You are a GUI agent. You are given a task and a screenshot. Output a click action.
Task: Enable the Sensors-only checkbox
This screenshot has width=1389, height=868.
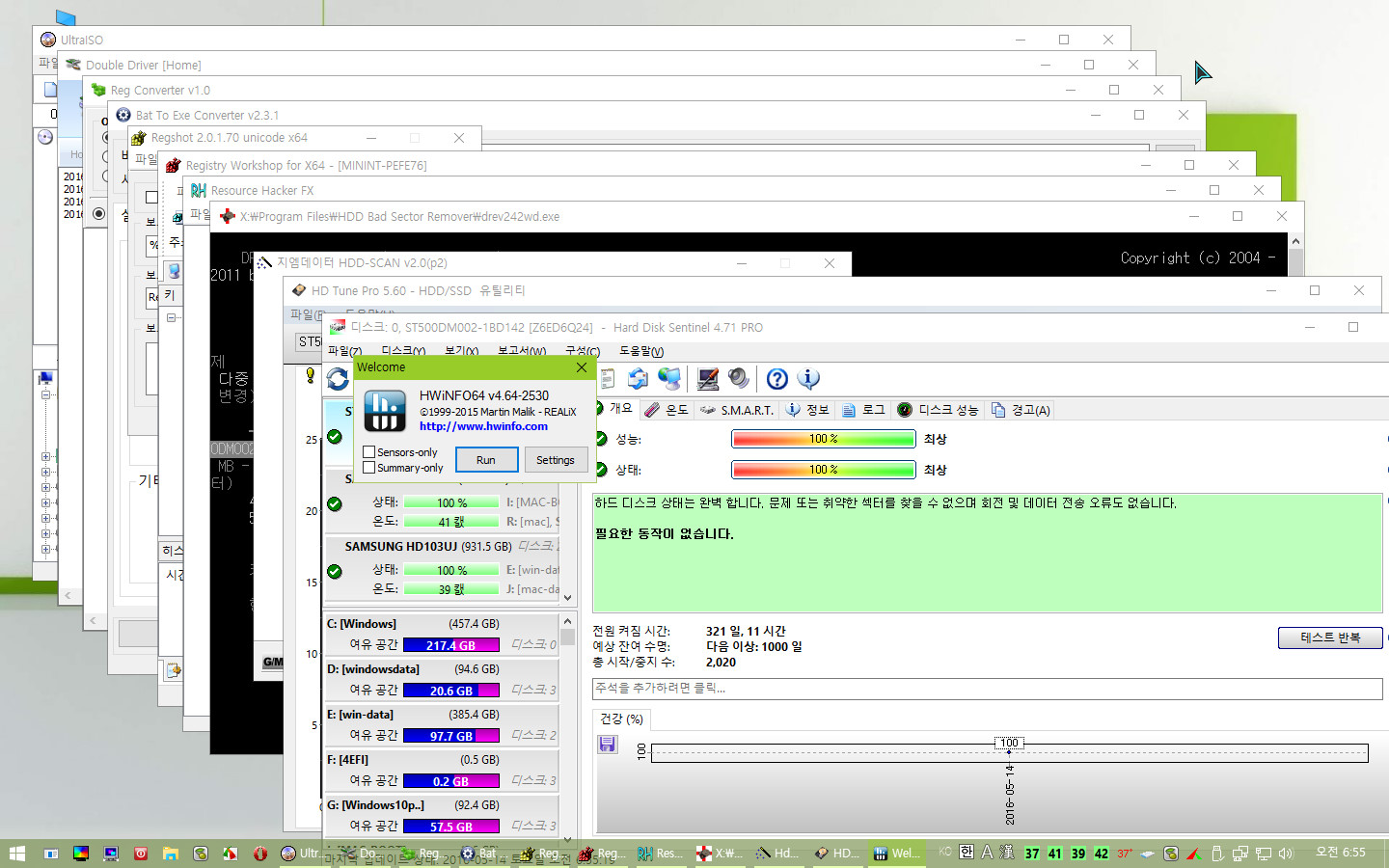[368, 451]
